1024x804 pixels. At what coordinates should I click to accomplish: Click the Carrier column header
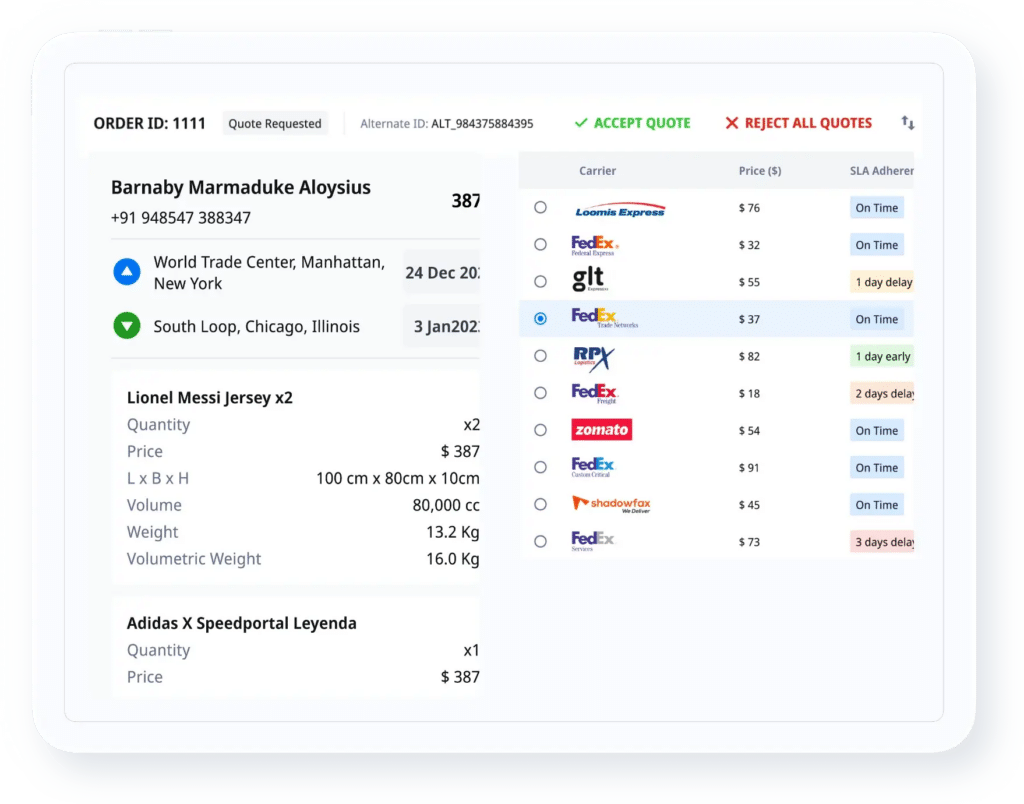click(597, 170)
